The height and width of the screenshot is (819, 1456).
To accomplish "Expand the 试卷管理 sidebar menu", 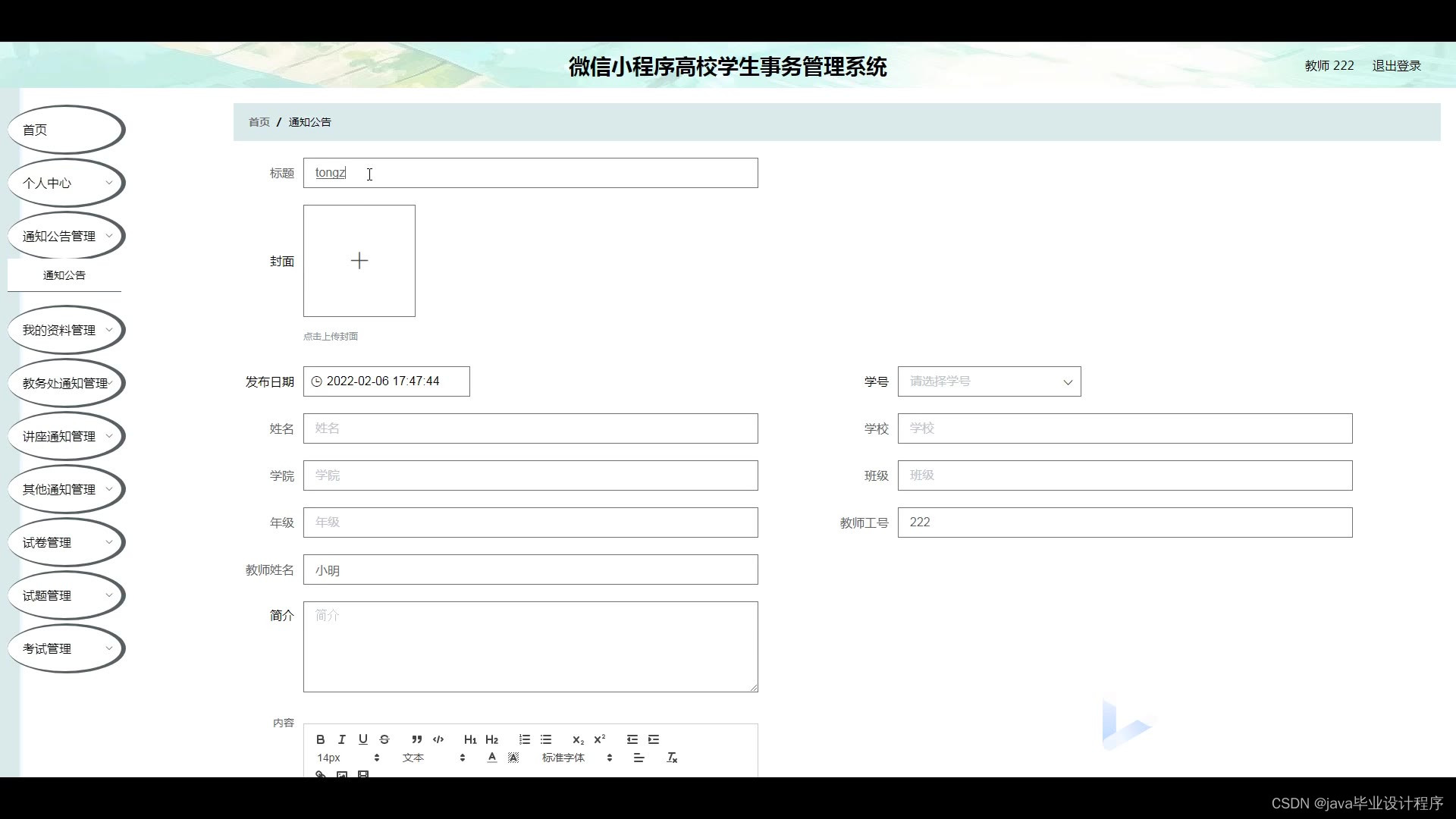I will point(66,542).
